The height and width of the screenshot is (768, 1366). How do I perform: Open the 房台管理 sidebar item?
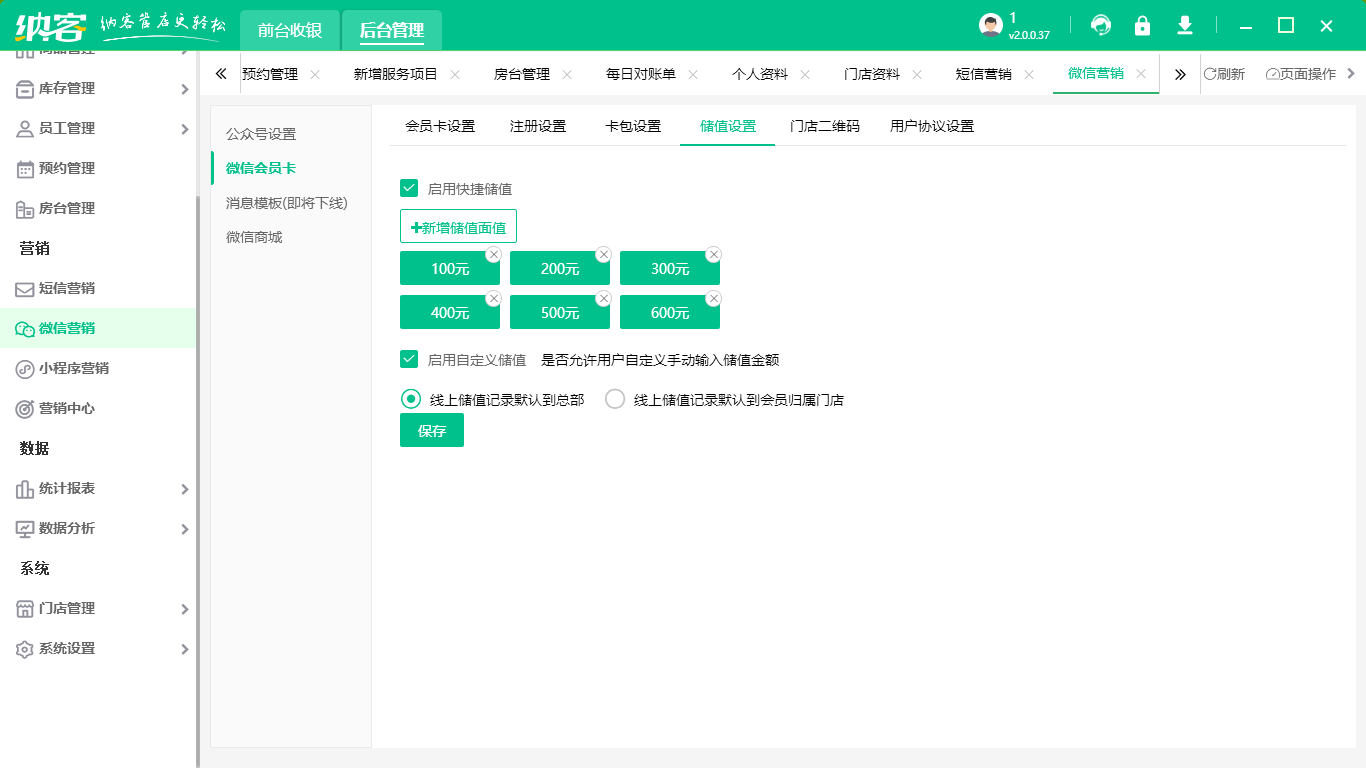click(68, 208)
